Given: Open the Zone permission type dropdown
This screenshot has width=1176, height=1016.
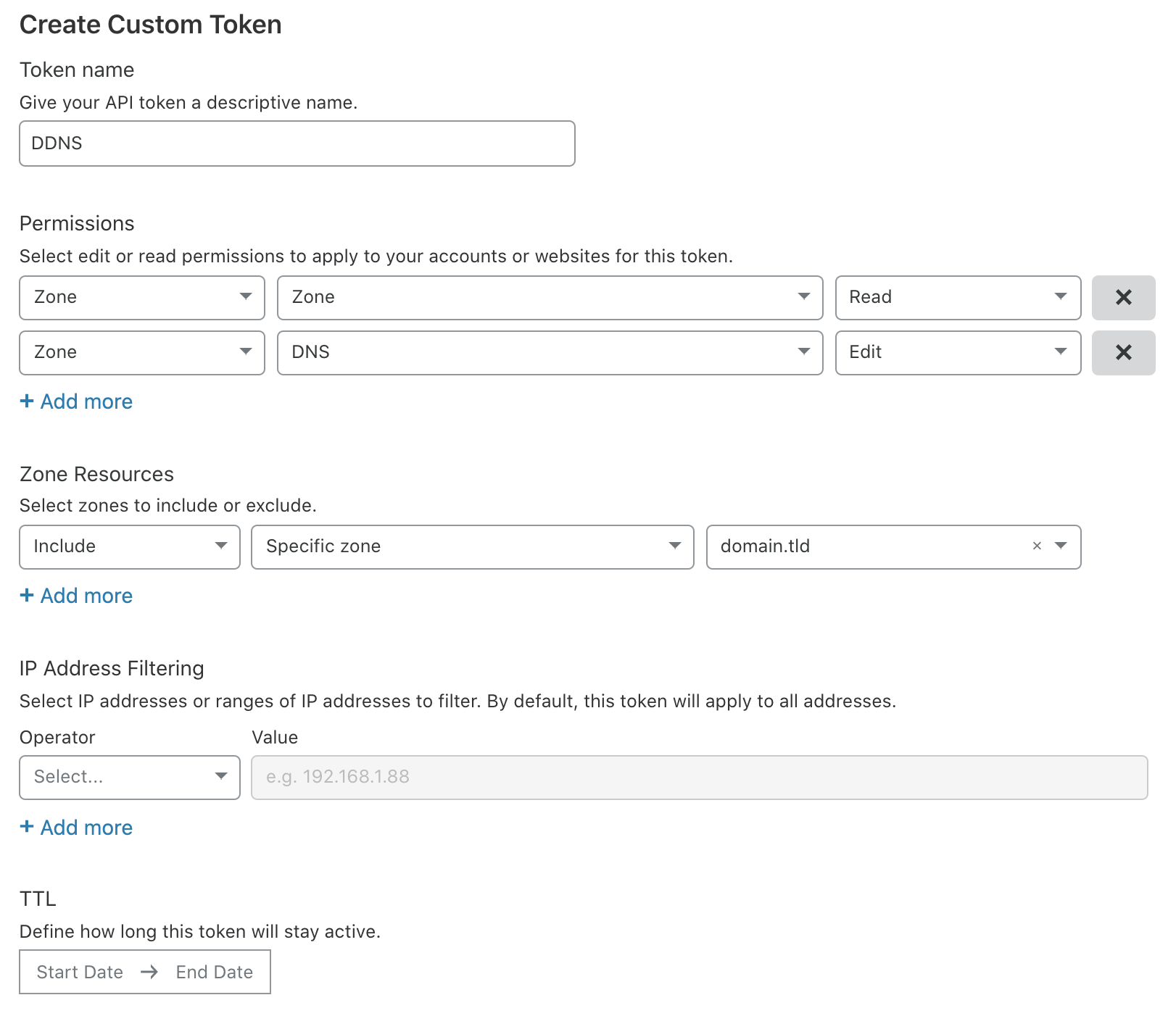Looking at the screenshot, I should [x=550, y=297].
